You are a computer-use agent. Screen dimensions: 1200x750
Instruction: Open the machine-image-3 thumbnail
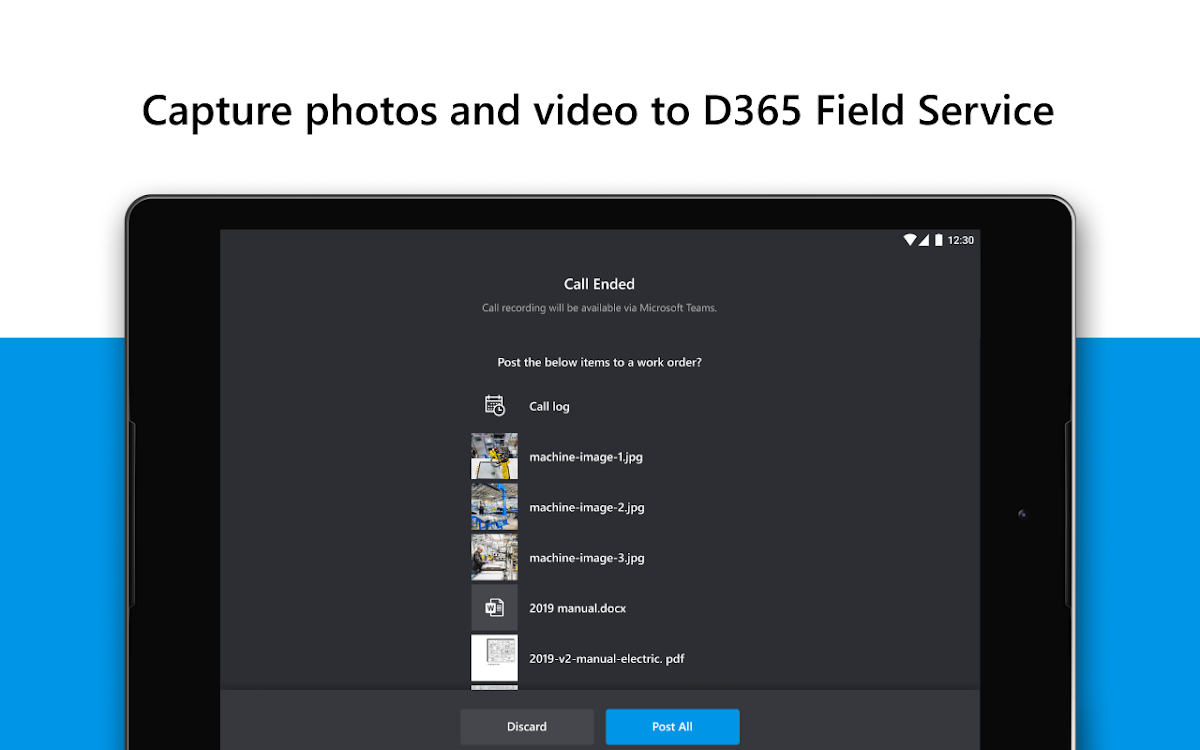point(494,557)
